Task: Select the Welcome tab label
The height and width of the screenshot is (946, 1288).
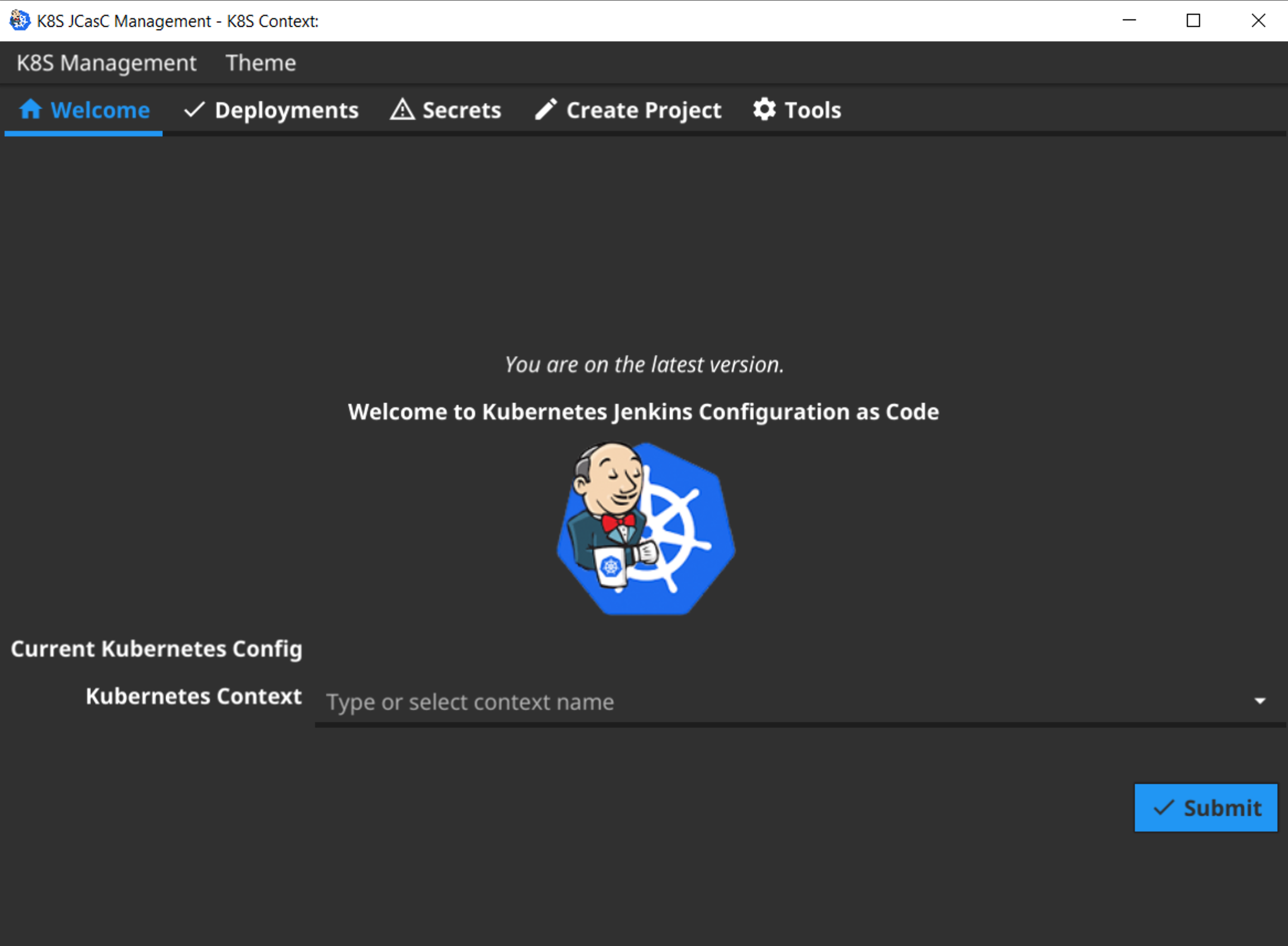Action: tap(100, 110)
